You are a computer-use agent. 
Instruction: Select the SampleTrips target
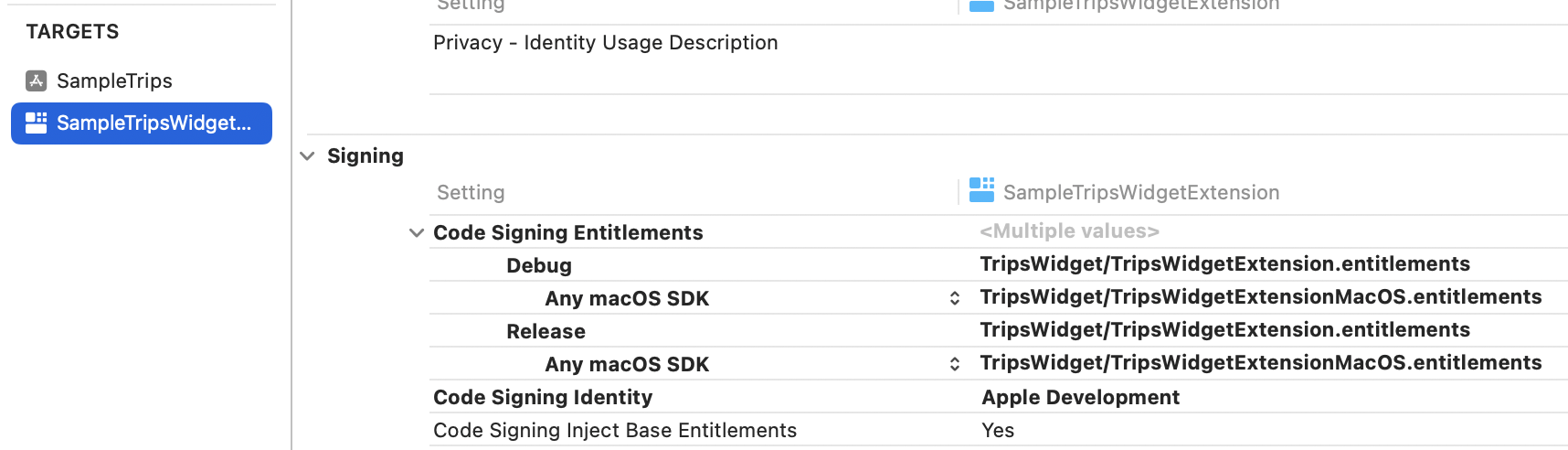tap(114, 80)
